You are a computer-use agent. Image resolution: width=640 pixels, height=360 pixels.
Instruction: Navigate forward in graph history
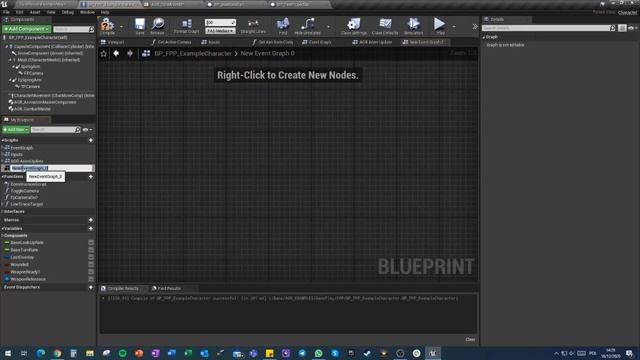pyautogui.click(x=130, y=53)
